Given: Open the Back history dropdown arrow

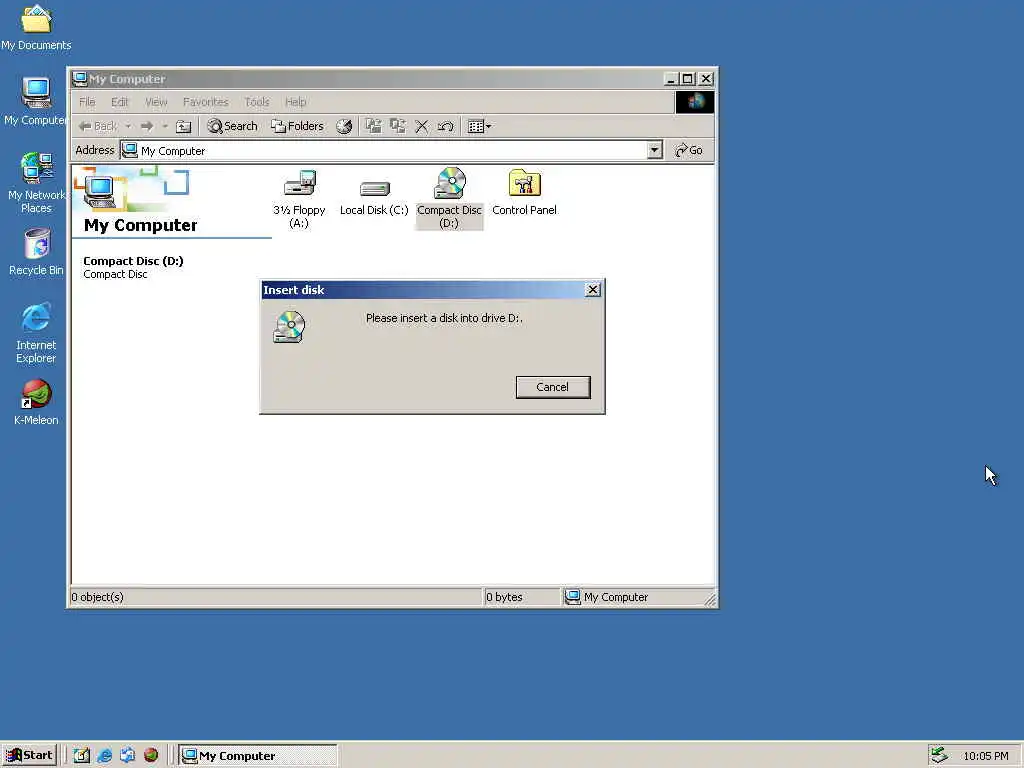Looking at the screenshot, I should tap(128, 126).
